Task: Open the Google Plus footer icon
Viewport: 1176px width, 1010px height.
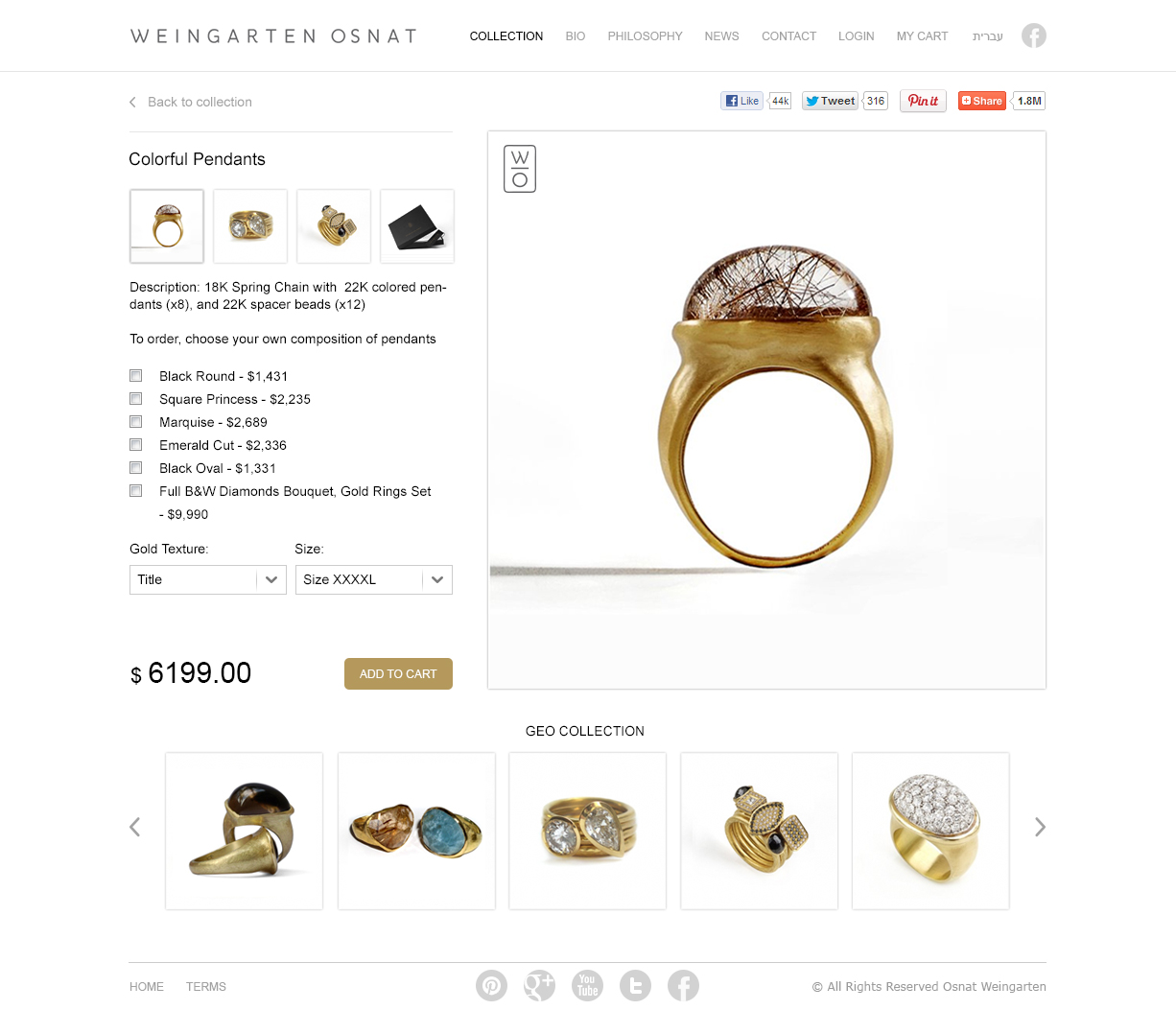Action: tap(539, 985)
